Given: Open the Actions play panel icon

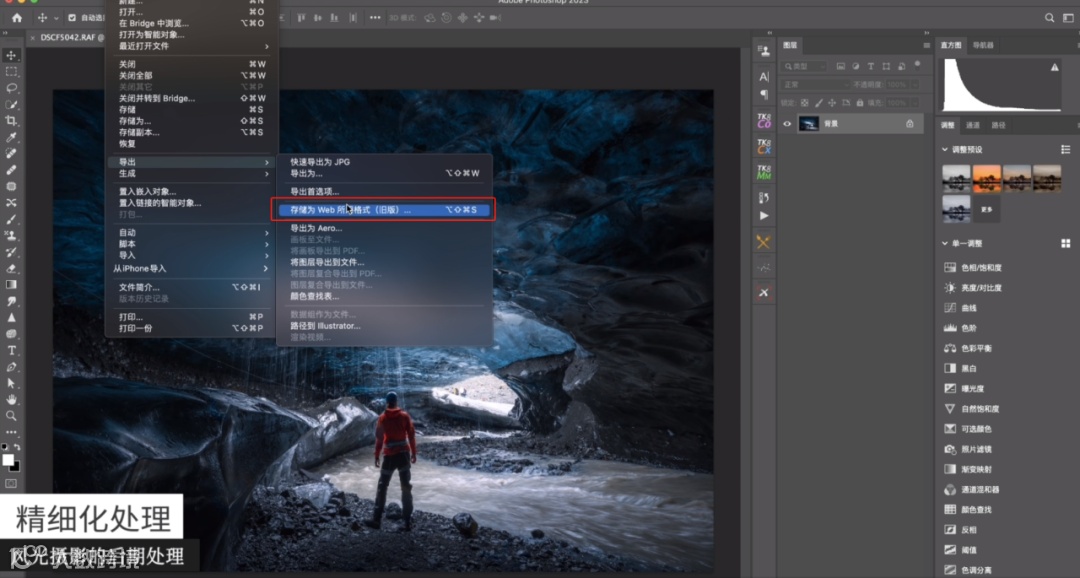Looking at the screenshot, I should click(764, 216).
